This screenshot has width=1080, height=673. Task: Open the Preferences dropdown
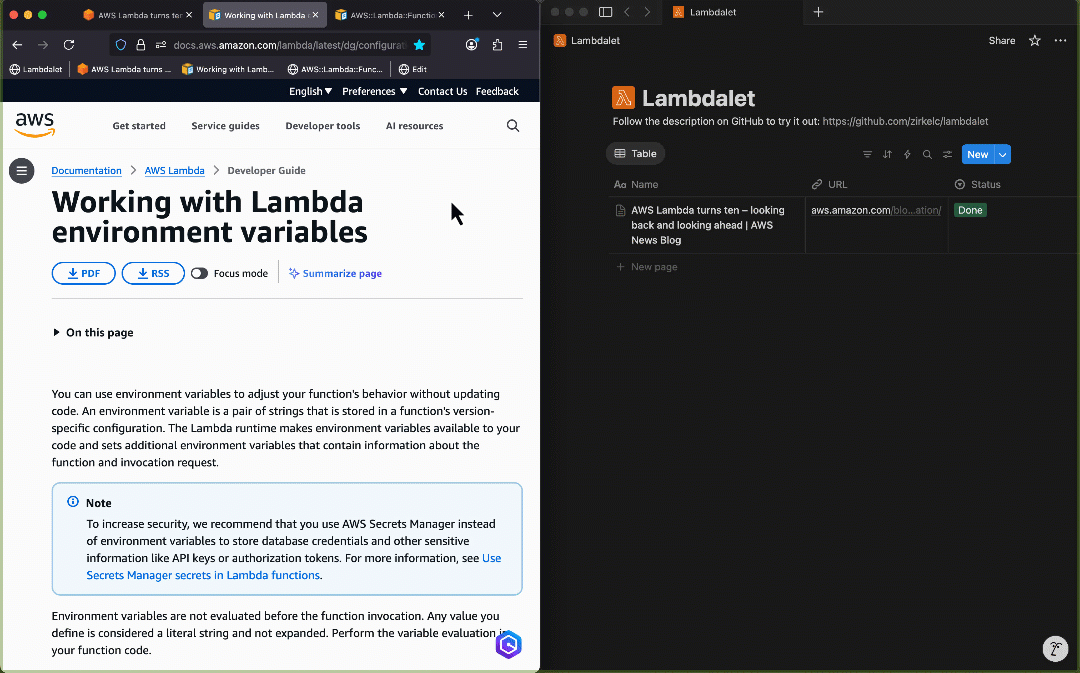375,91
